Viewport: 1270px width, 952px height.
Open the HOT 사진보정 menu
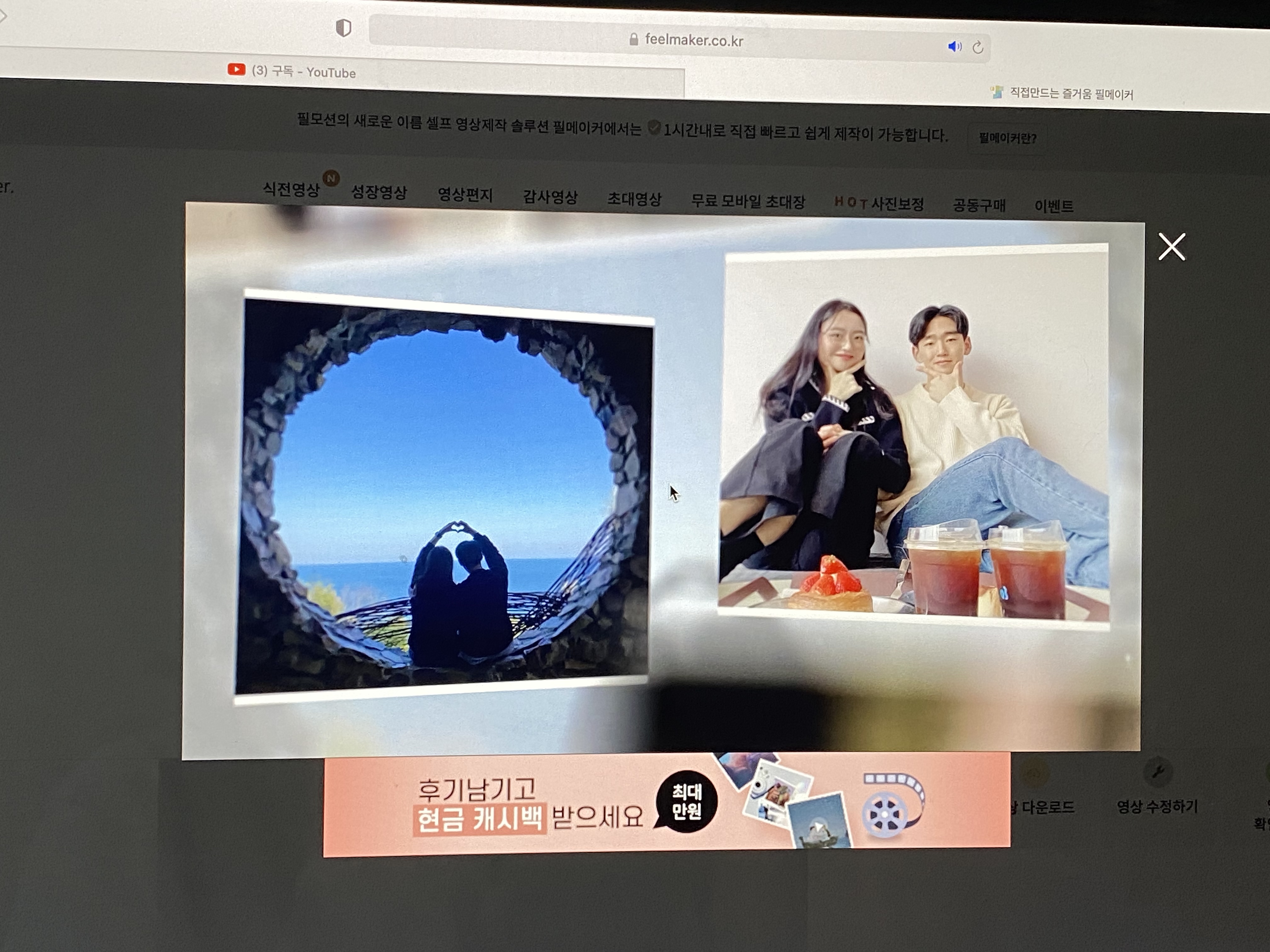[x=879, y=203]
